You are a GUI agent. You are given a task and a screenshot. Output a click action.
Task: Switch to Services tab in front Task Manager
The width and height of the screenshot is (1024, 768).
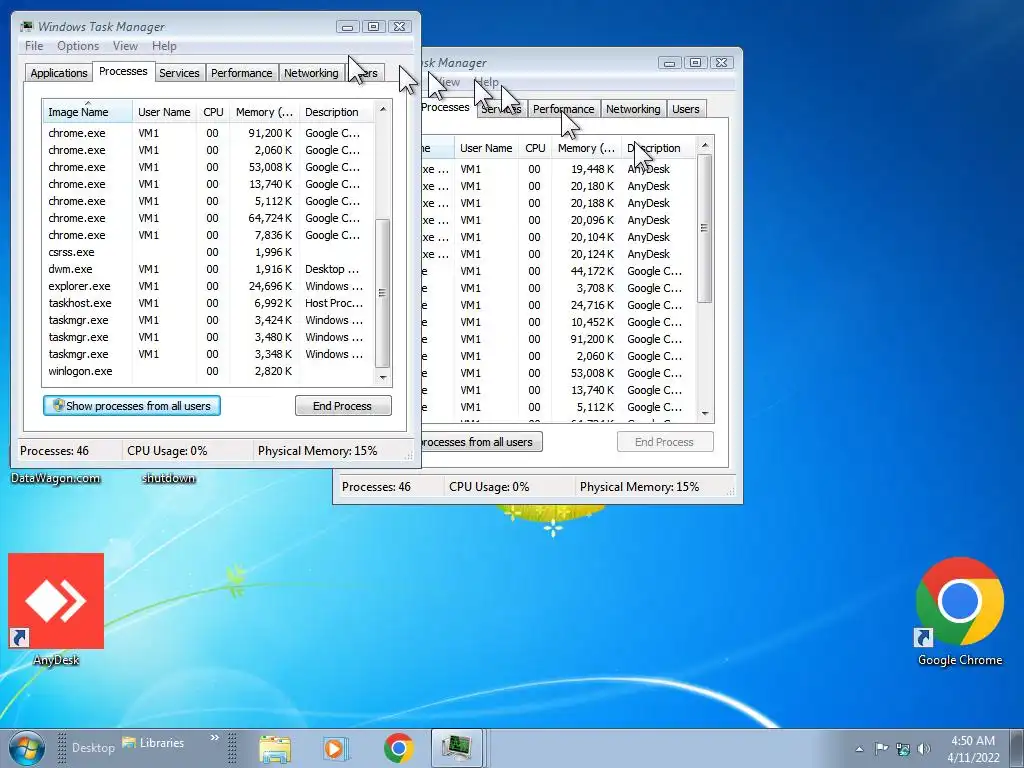tap(179, 72)
